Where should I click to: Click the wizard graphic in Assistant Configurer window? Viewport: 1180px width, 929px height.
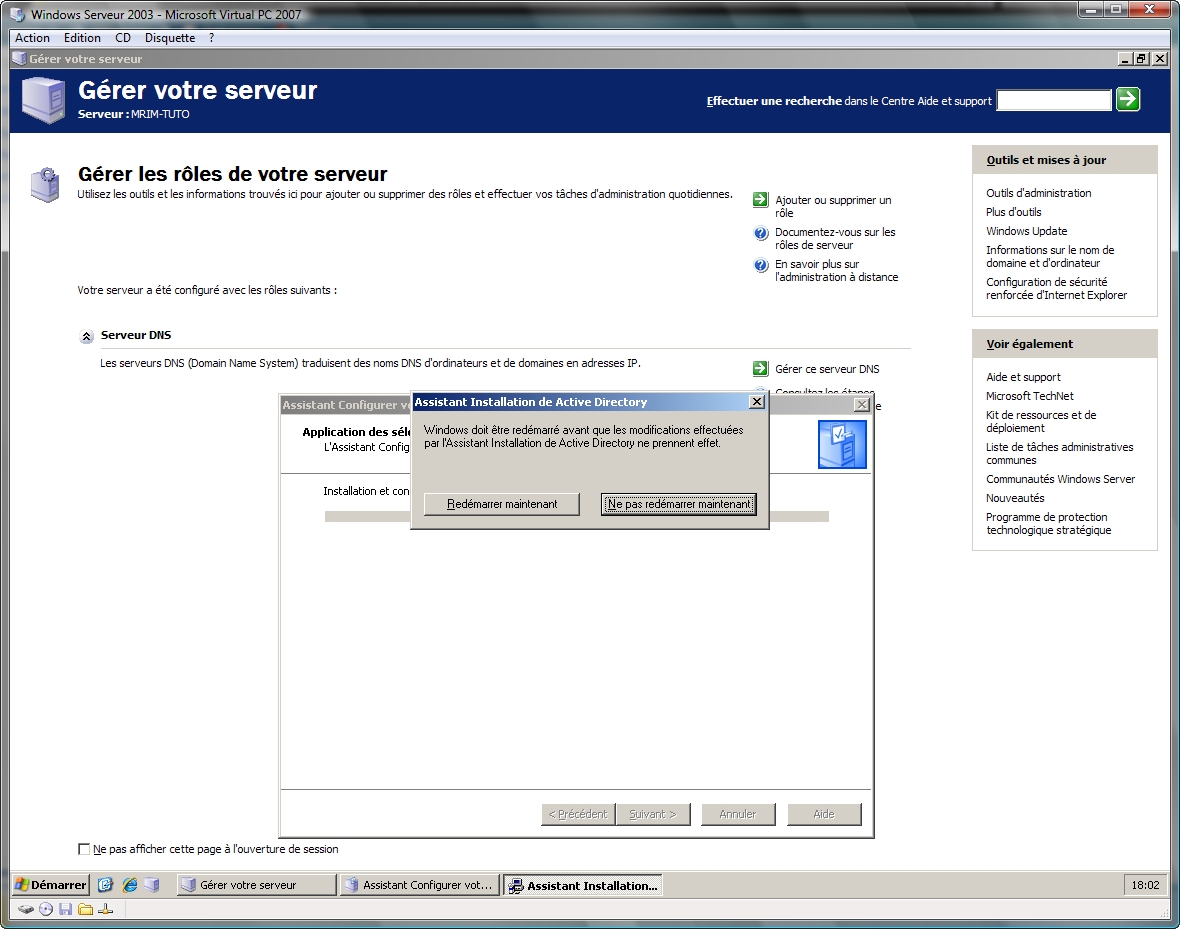842,444
